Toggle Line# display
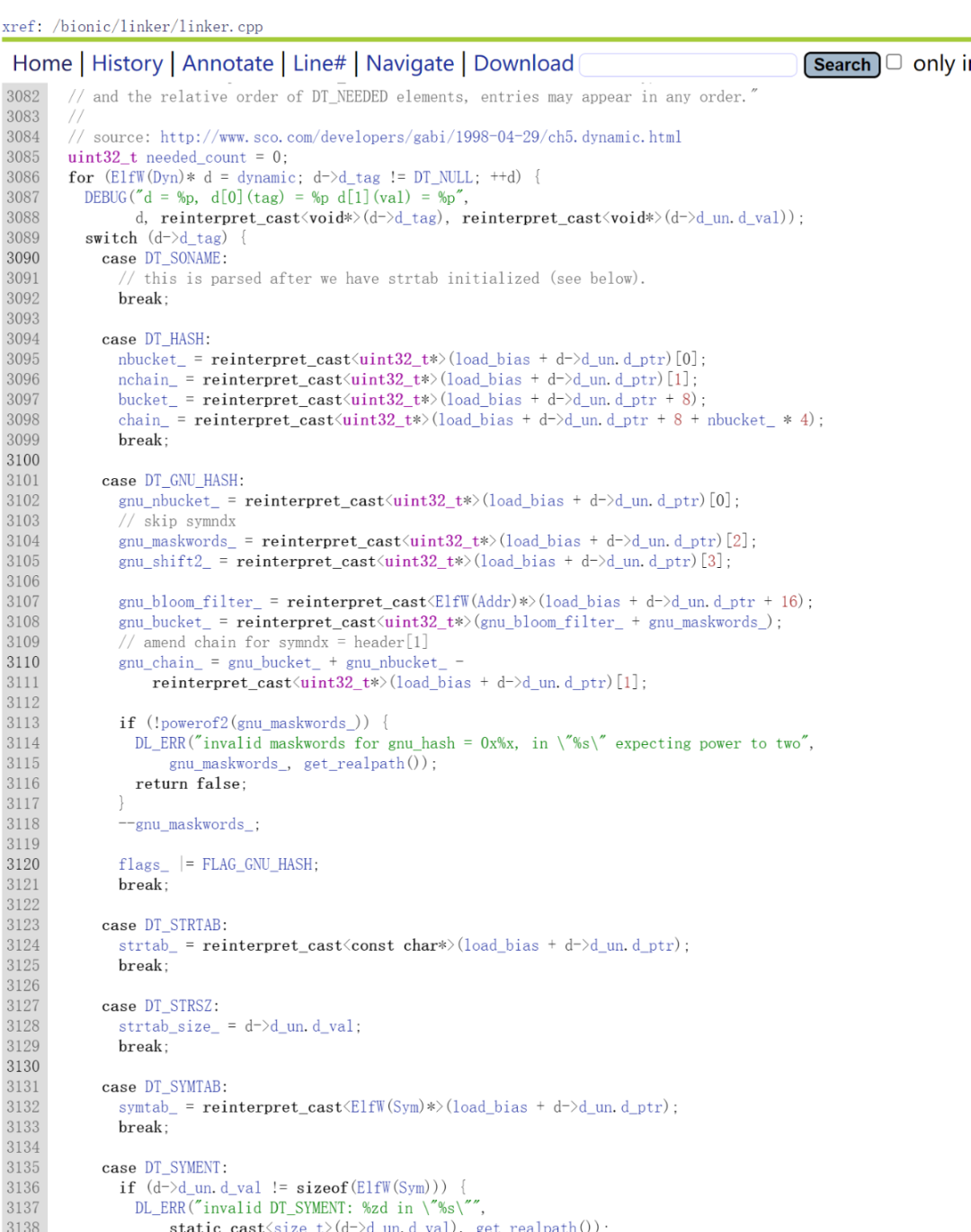 [x=319, y=64]
